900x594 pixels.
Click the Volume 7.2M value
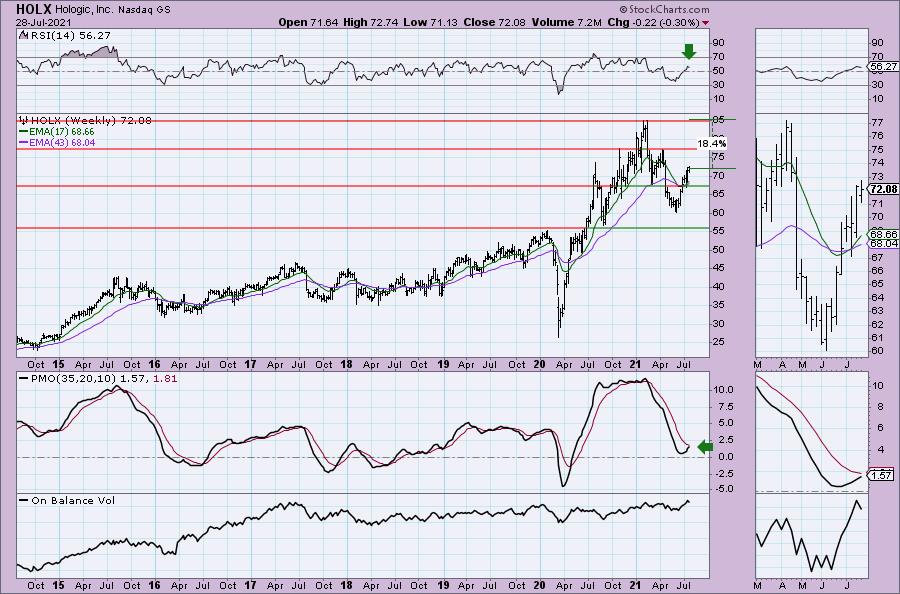pyautogui.click(x=567, y=22)
